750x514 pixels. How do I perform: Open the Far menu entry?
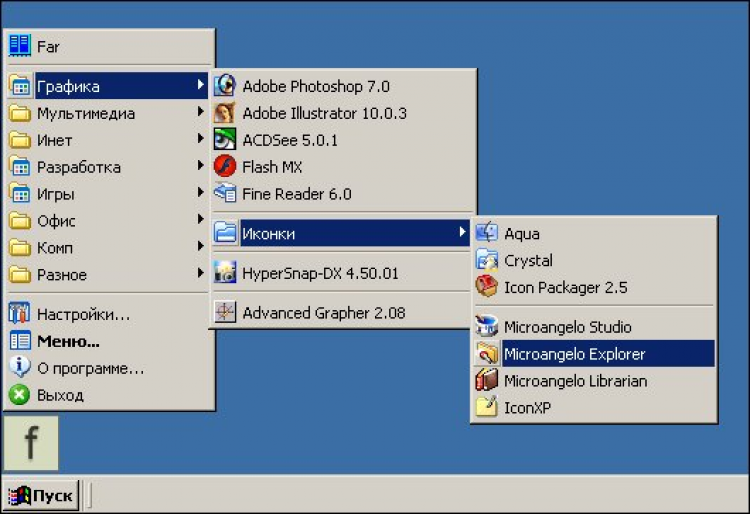point(110,46)
